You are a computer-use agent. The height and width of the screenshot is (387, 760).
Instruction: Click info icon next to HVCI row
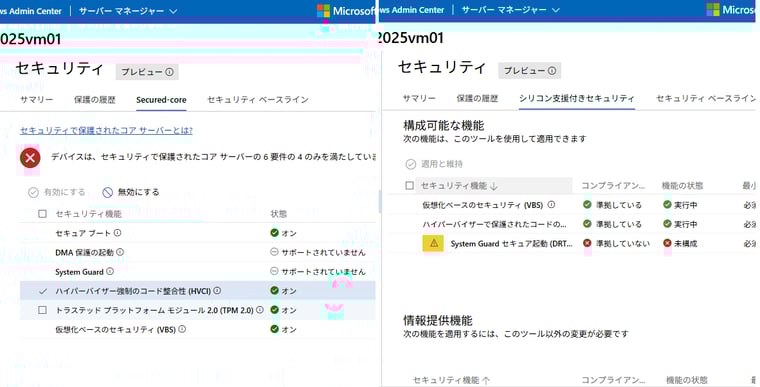tap(217, 290)
